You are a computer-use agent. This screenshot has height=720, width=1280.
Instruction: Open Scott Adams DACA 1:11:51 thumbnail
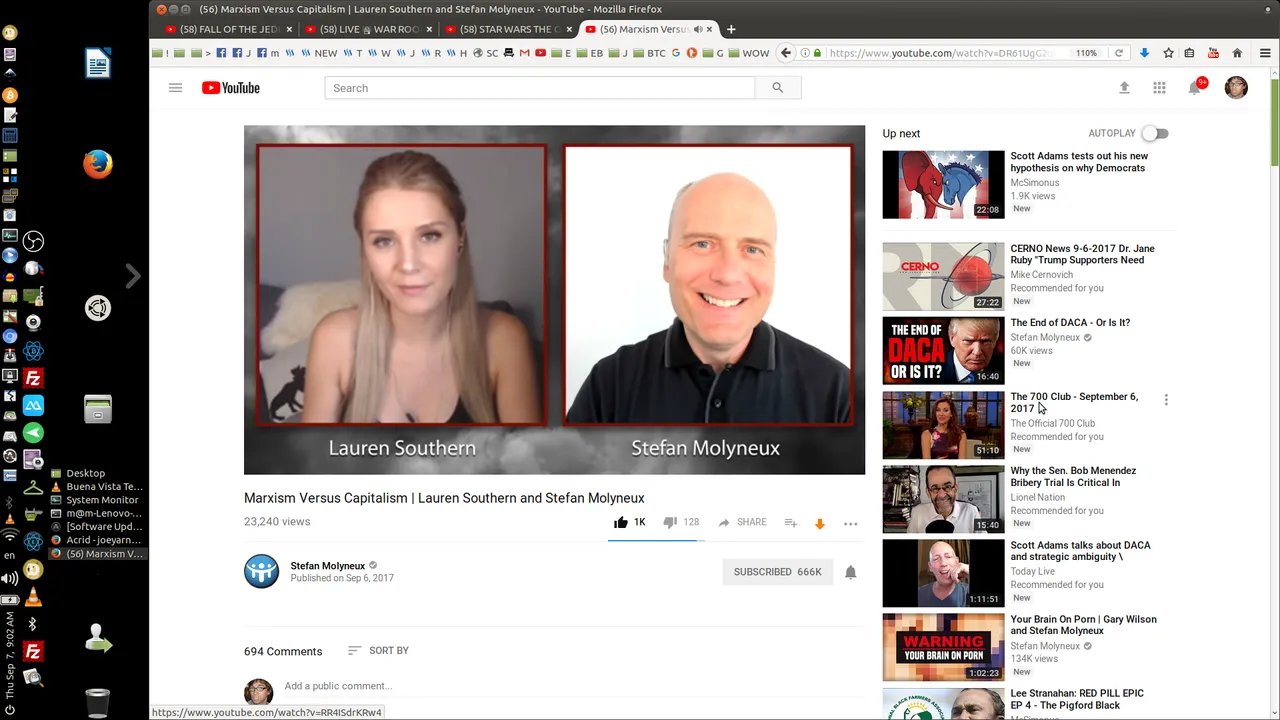tap(943, 573)
